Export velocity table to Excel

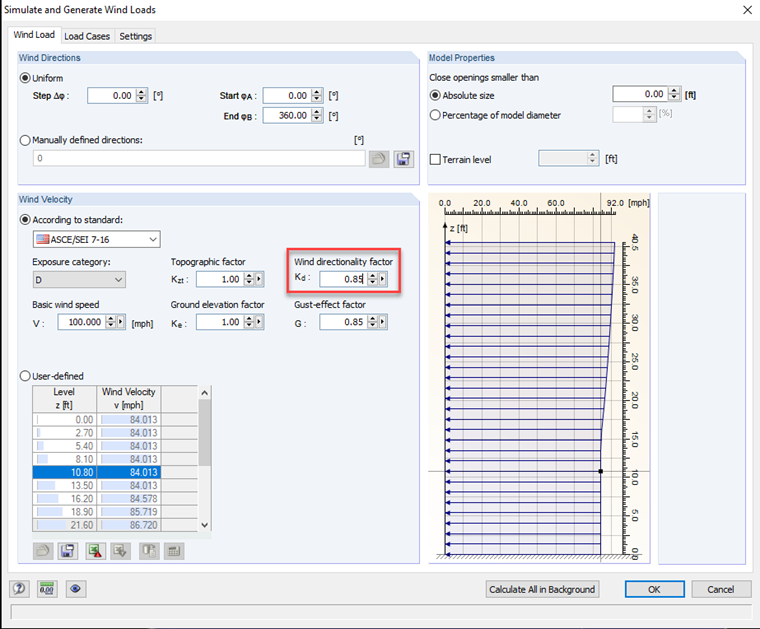tap(95, 551)
